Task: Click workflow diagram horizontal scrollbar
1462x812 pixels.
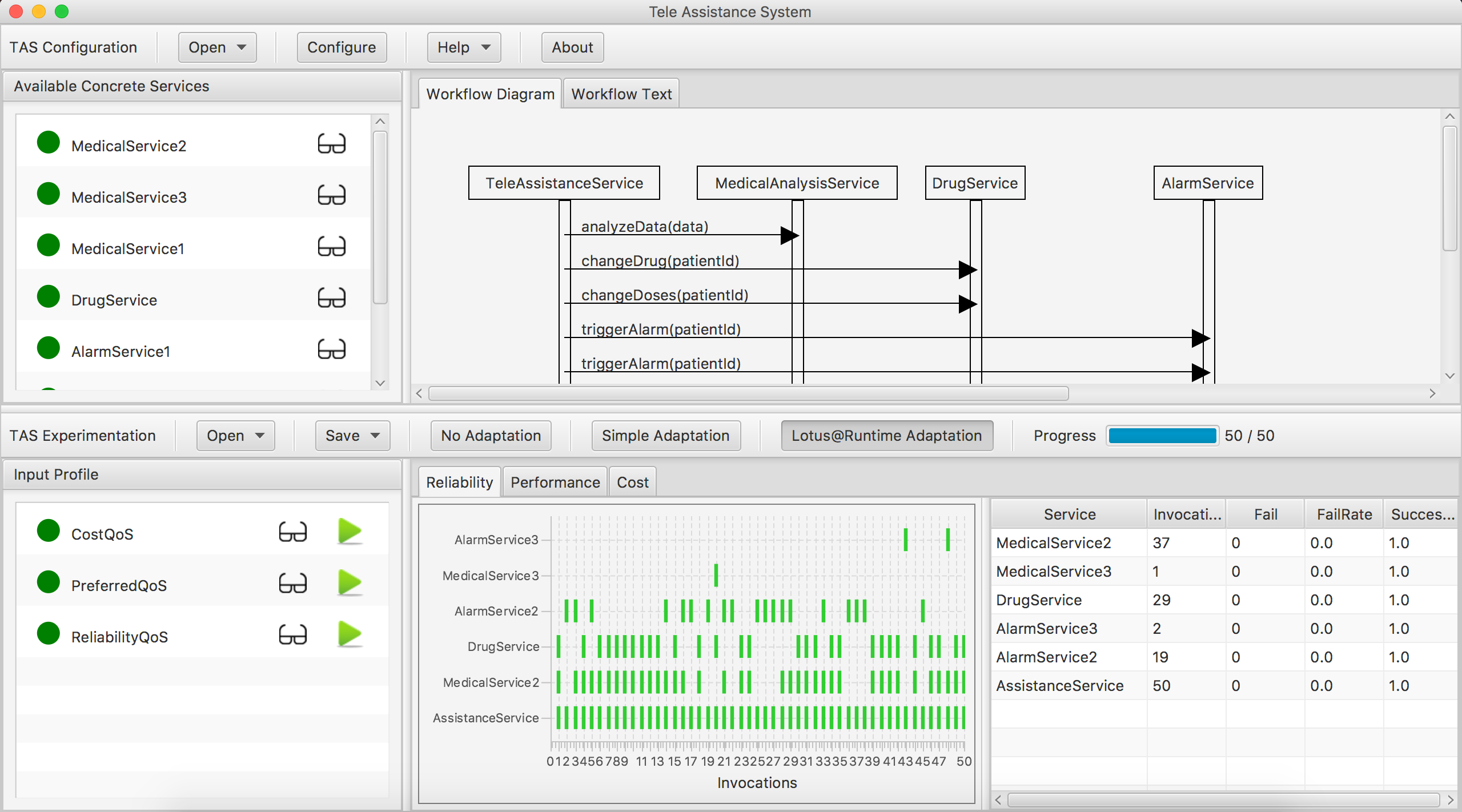Action: (748, 393)
